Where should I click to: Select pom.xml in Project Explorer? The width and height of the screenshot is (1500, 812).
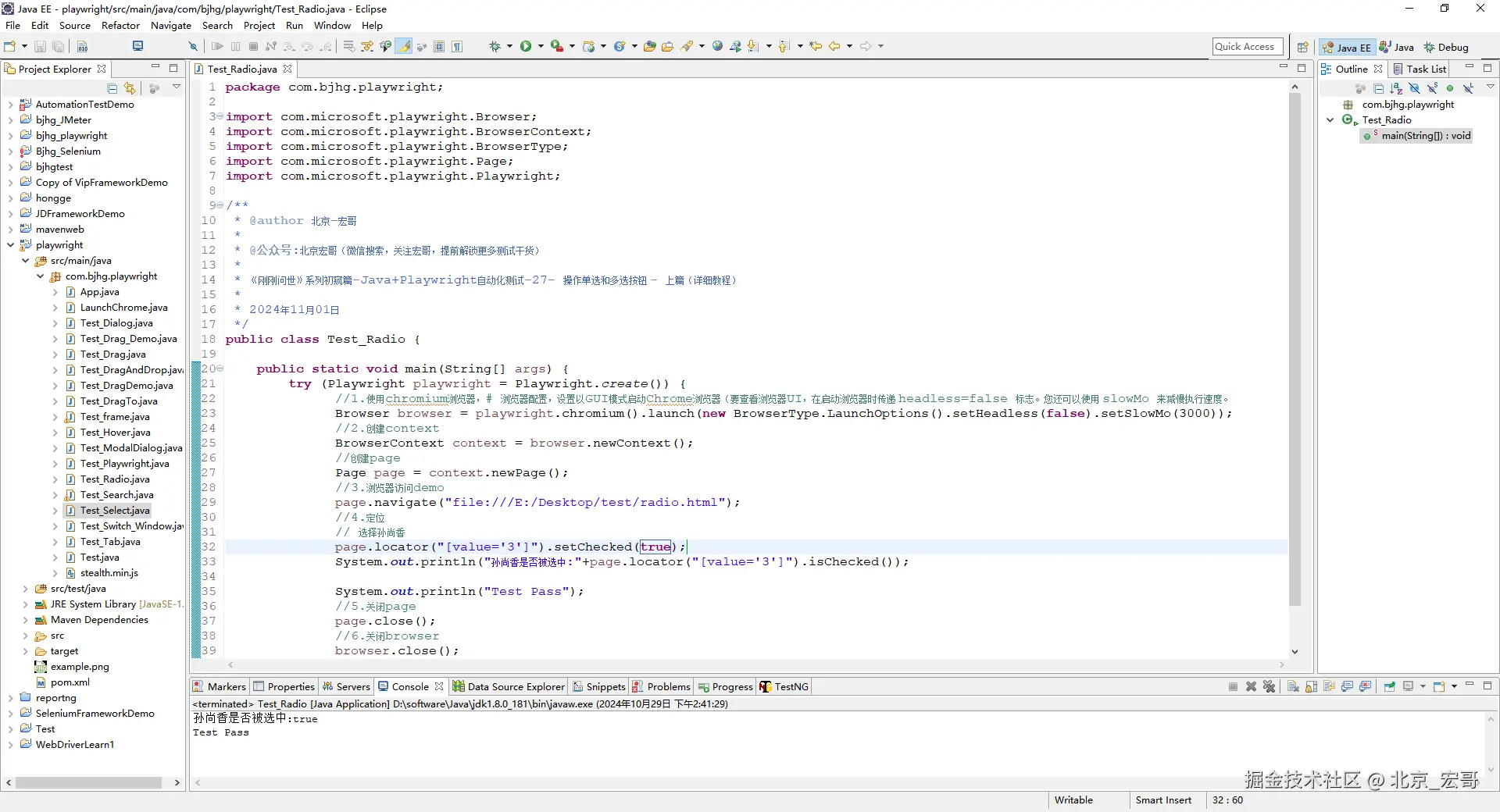70,682
